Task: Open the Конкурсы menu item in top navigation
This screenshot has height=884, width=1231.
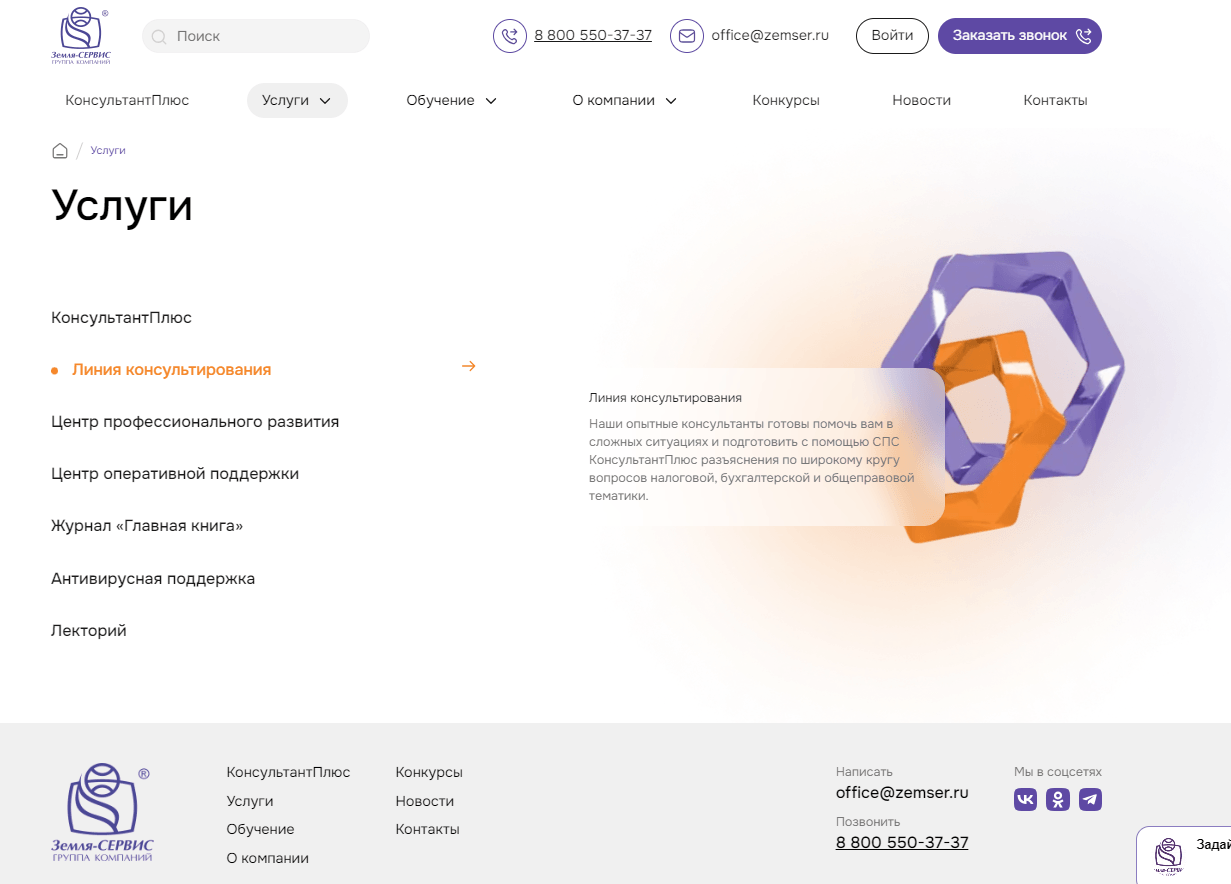Action: (786, 100)
